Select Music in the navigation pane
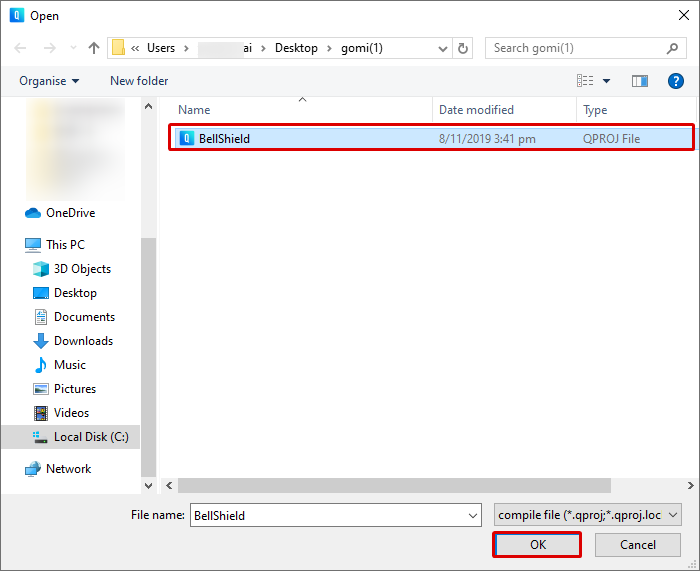Viewport: 700px width, 571px height. [69, 365]
